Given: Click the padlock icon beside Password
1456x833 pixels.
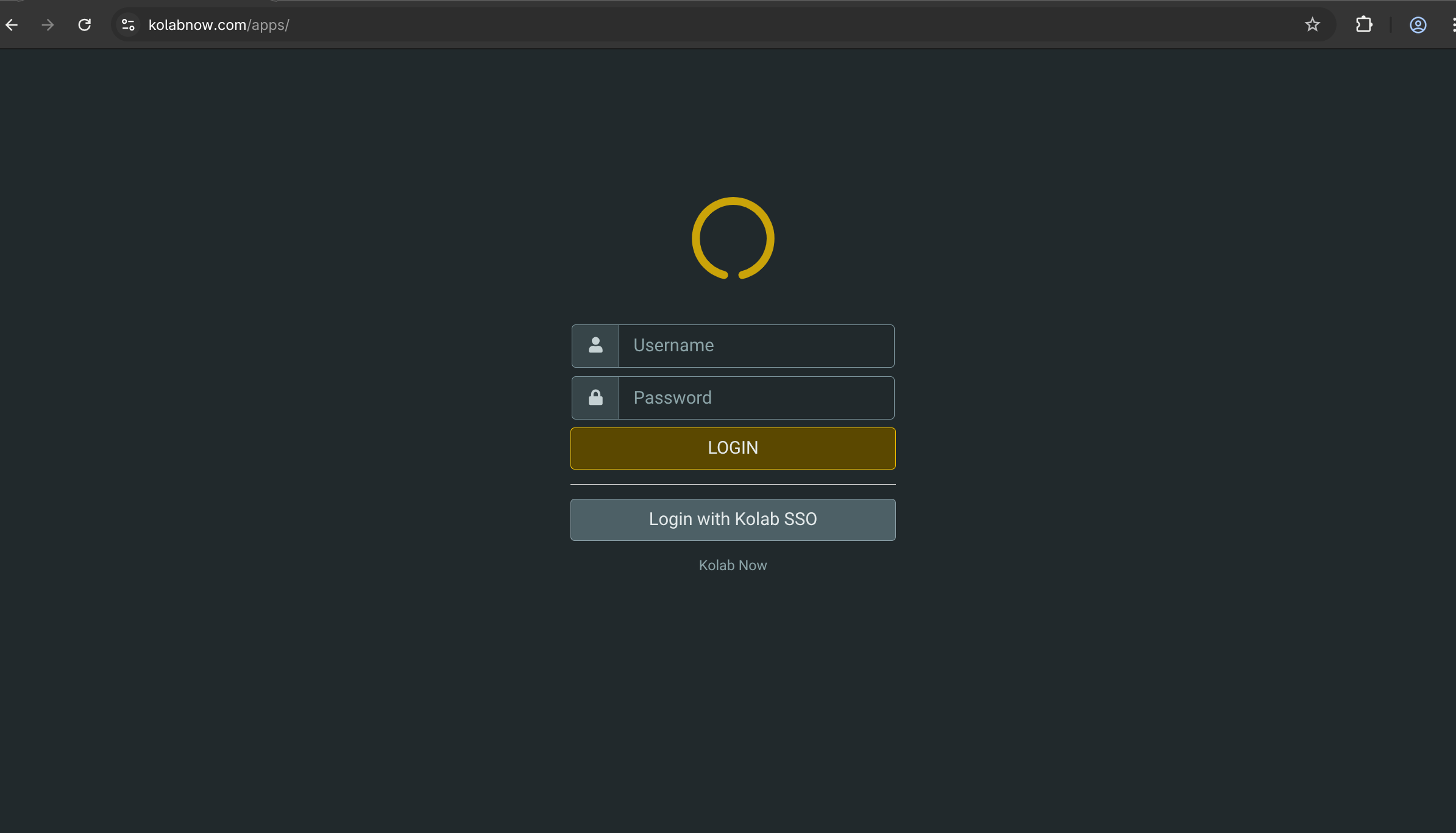Looking at the screenshot, I should tap(595, 398).
